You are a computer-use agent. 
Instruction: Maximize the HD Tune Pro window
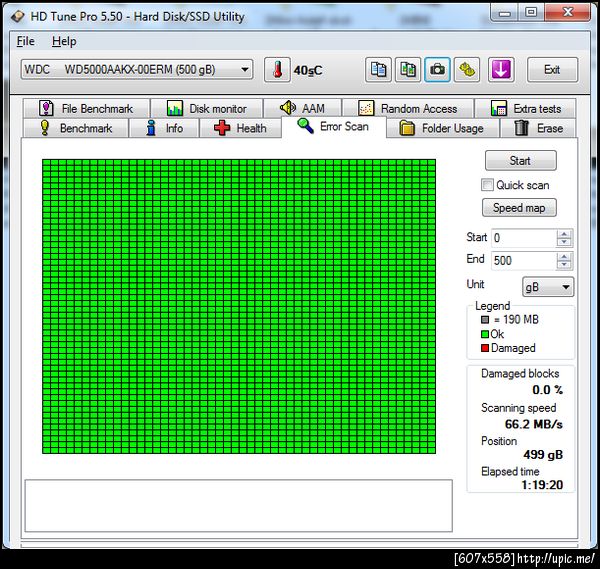531,13
